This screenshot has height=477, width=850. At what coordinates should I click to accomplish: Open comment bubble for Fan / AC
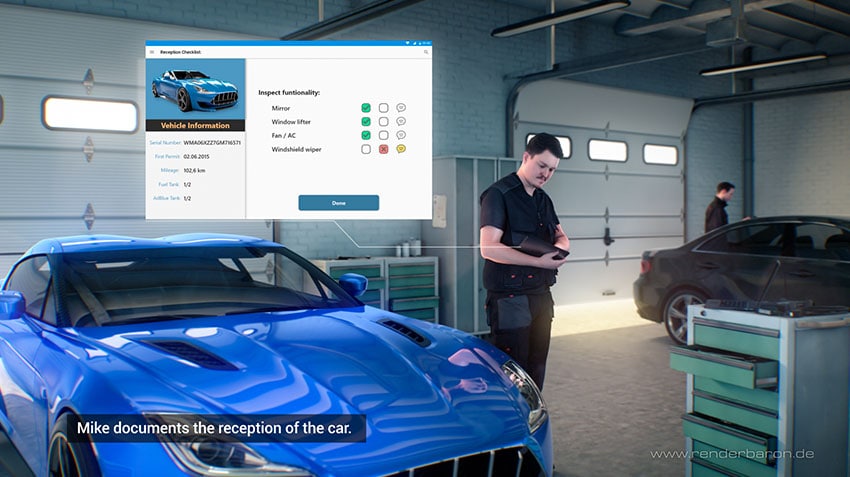point(401,135)
